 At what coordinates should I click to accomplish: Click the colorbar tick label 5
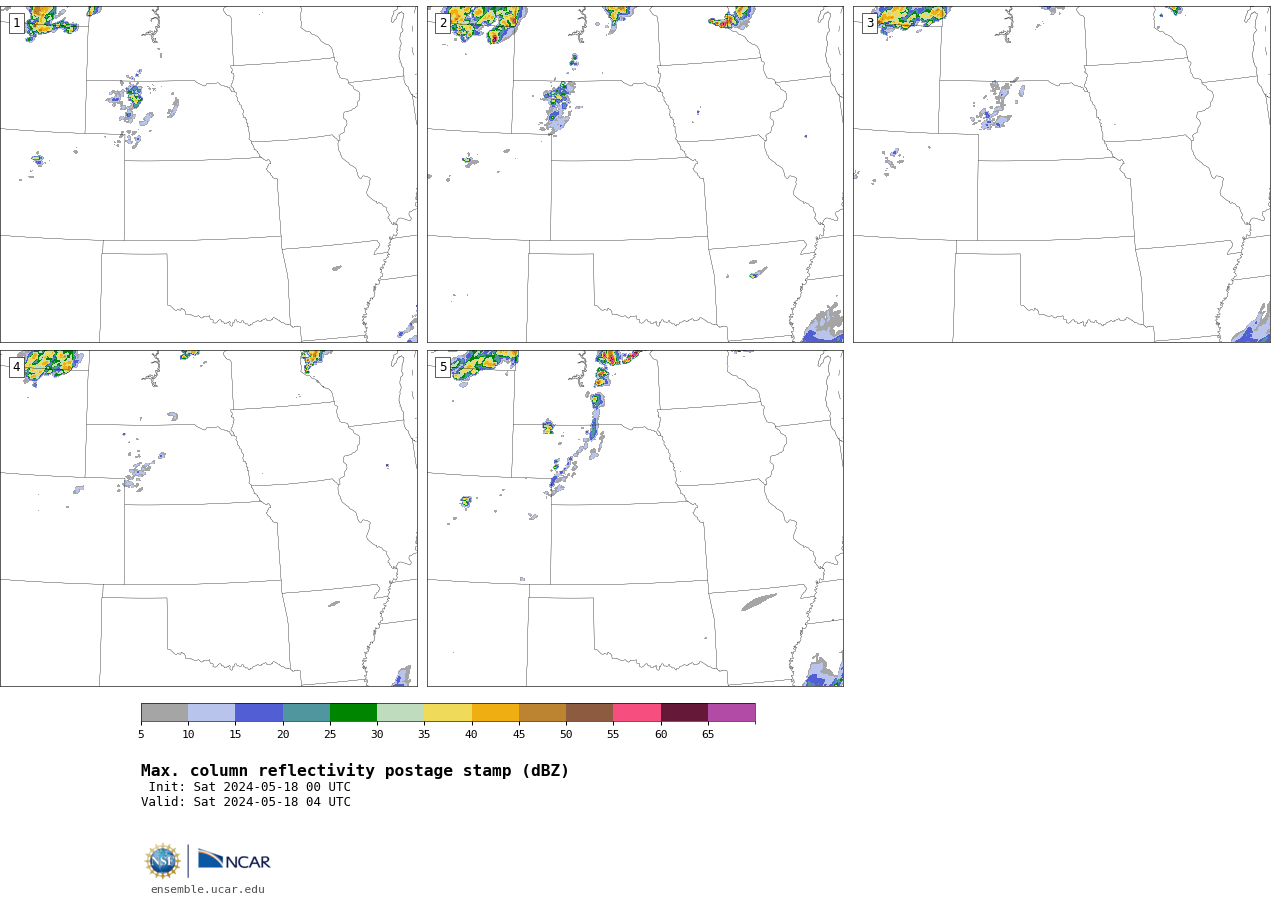(141, 735)
